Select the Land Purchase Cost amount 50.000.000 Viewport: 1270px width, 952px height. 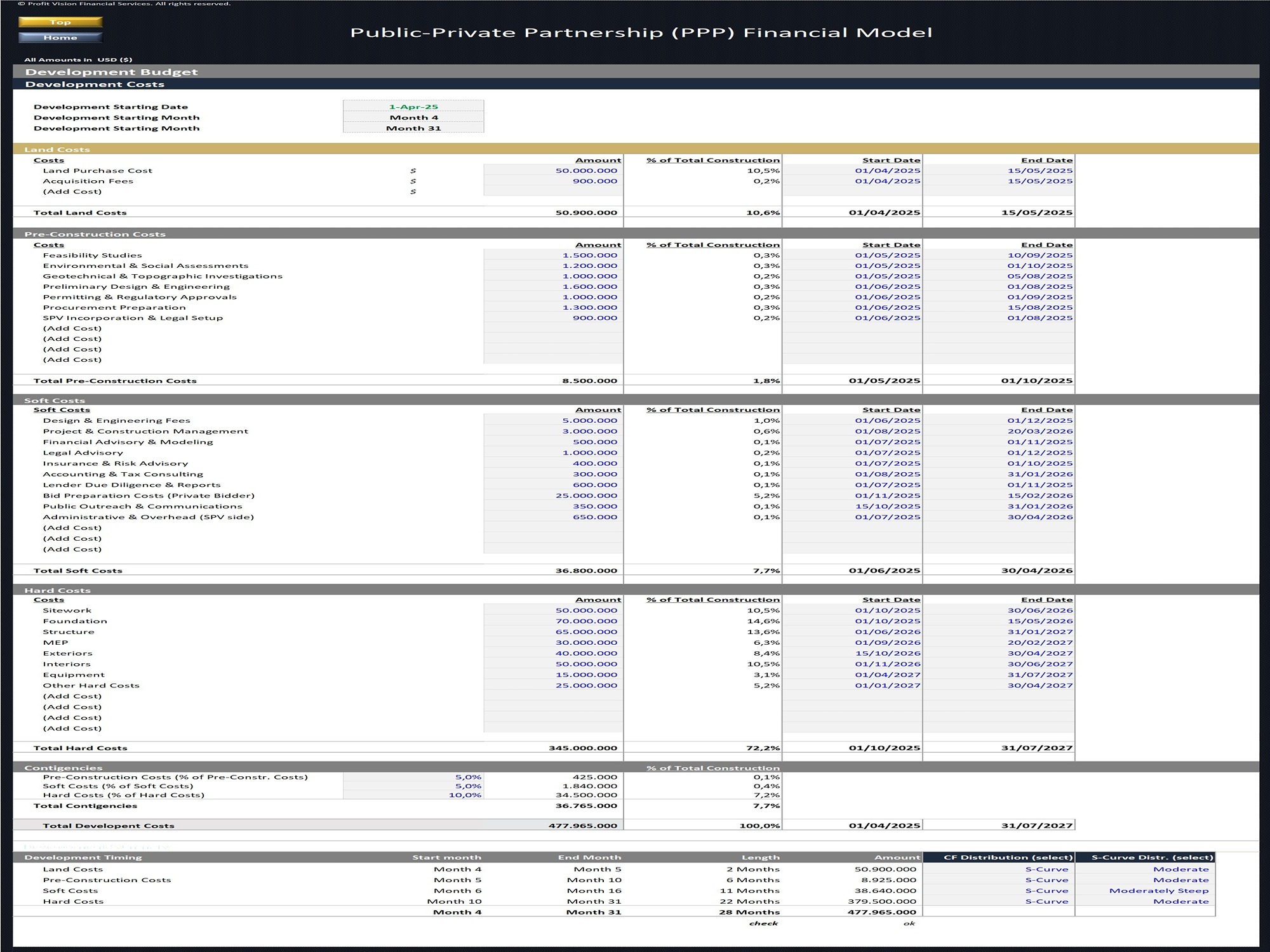[x=553, y=171]
